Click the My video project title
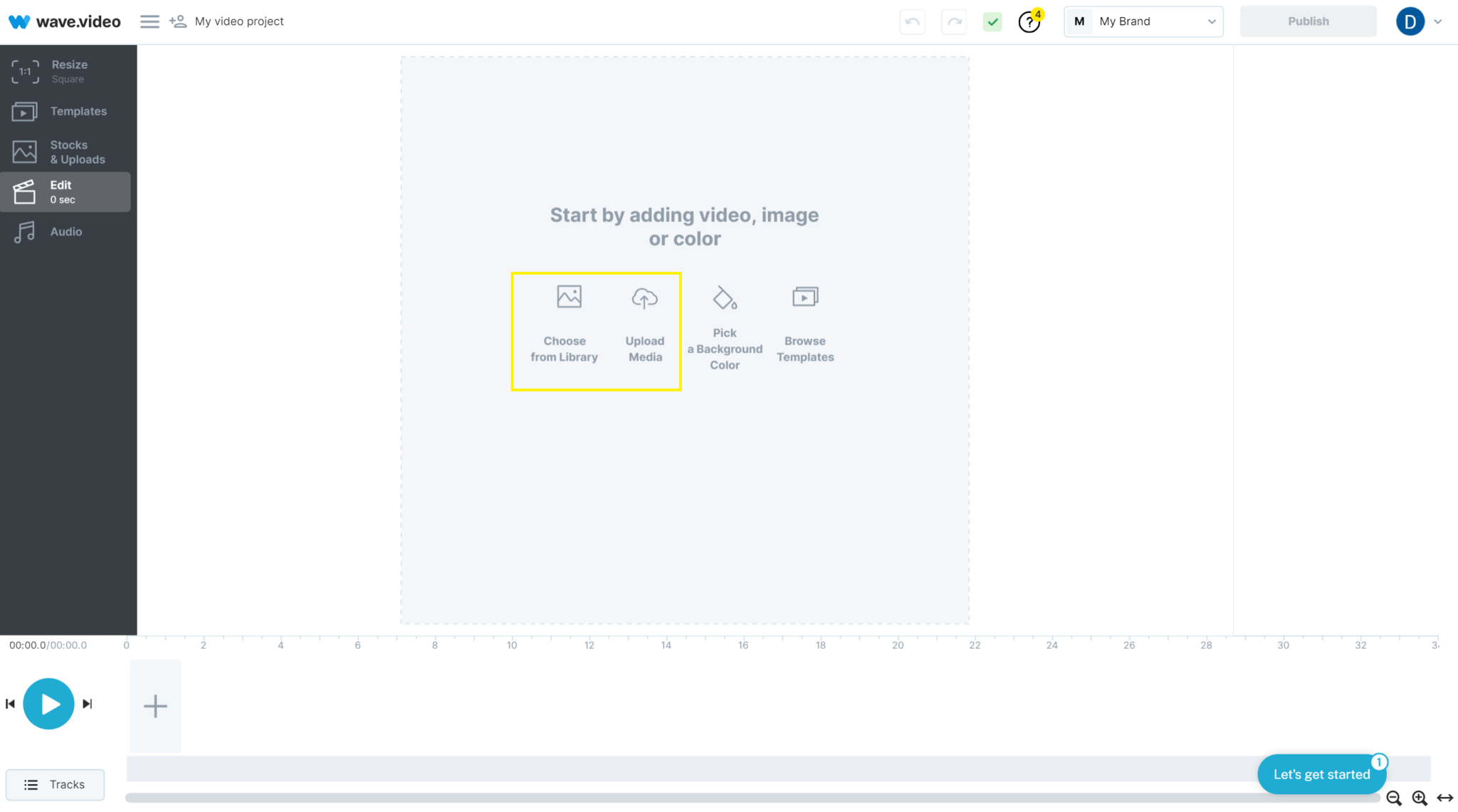The height and width of the screenshot is (812, 1458). pyautogui.click(x=237, y=21)
